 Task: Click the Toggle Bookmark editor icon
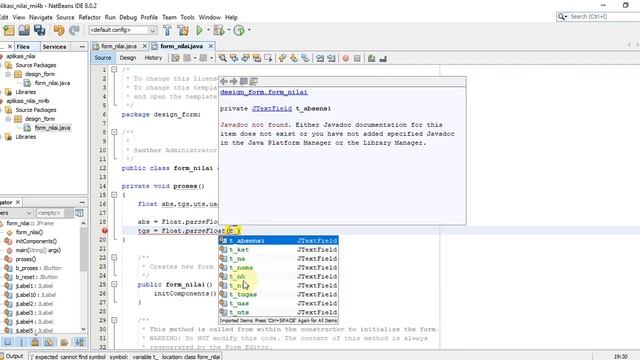click(305, 58)
